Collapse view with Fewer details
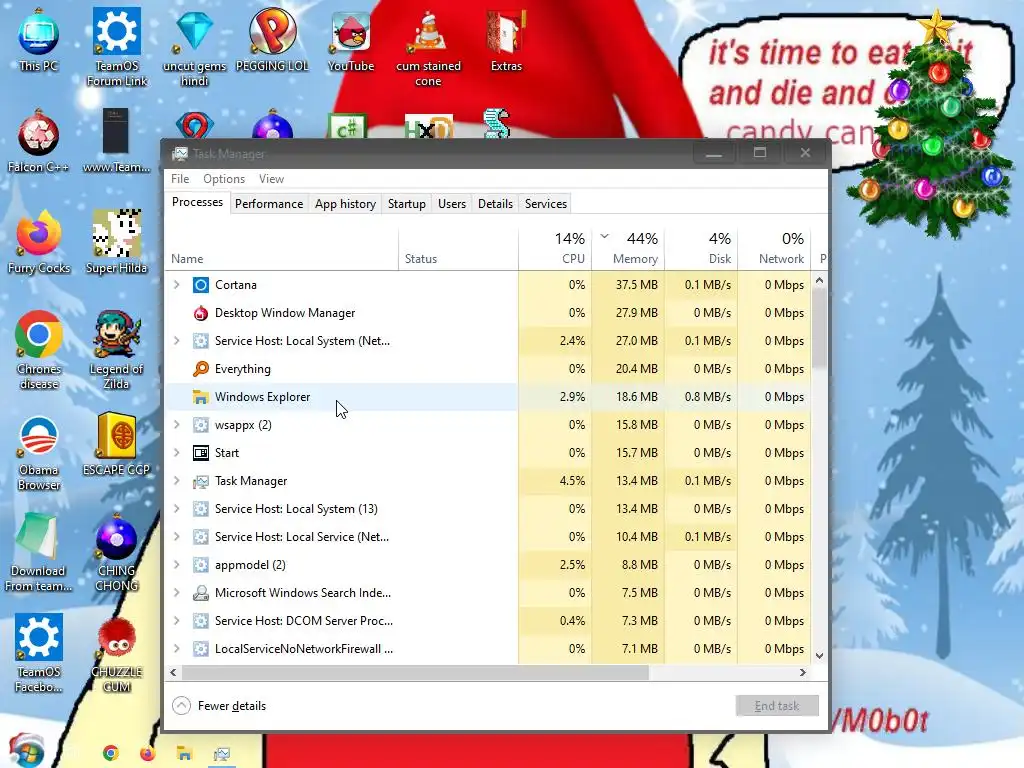 coord(219,706)
